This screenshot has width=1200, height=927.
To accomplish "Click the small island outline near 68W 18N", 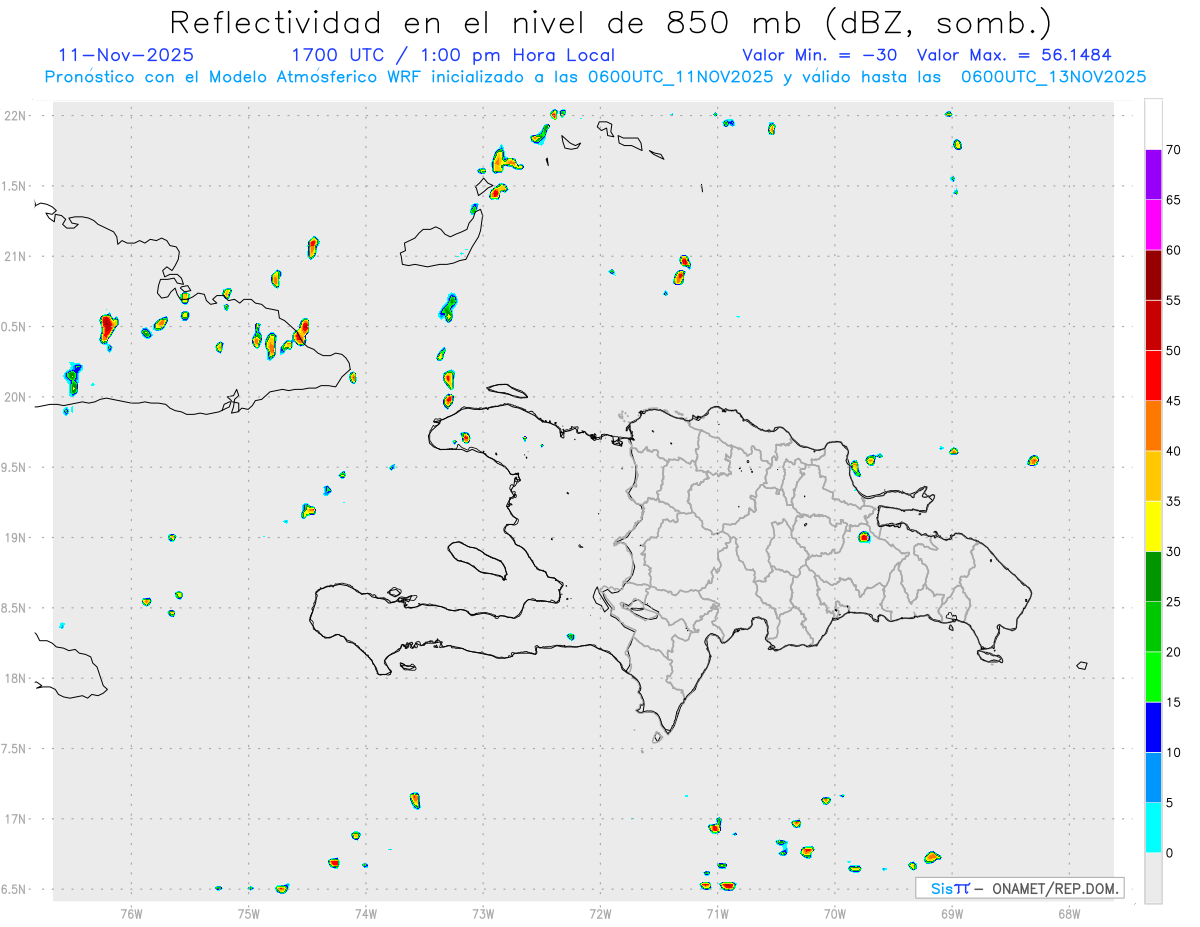I will (1082, 666).
